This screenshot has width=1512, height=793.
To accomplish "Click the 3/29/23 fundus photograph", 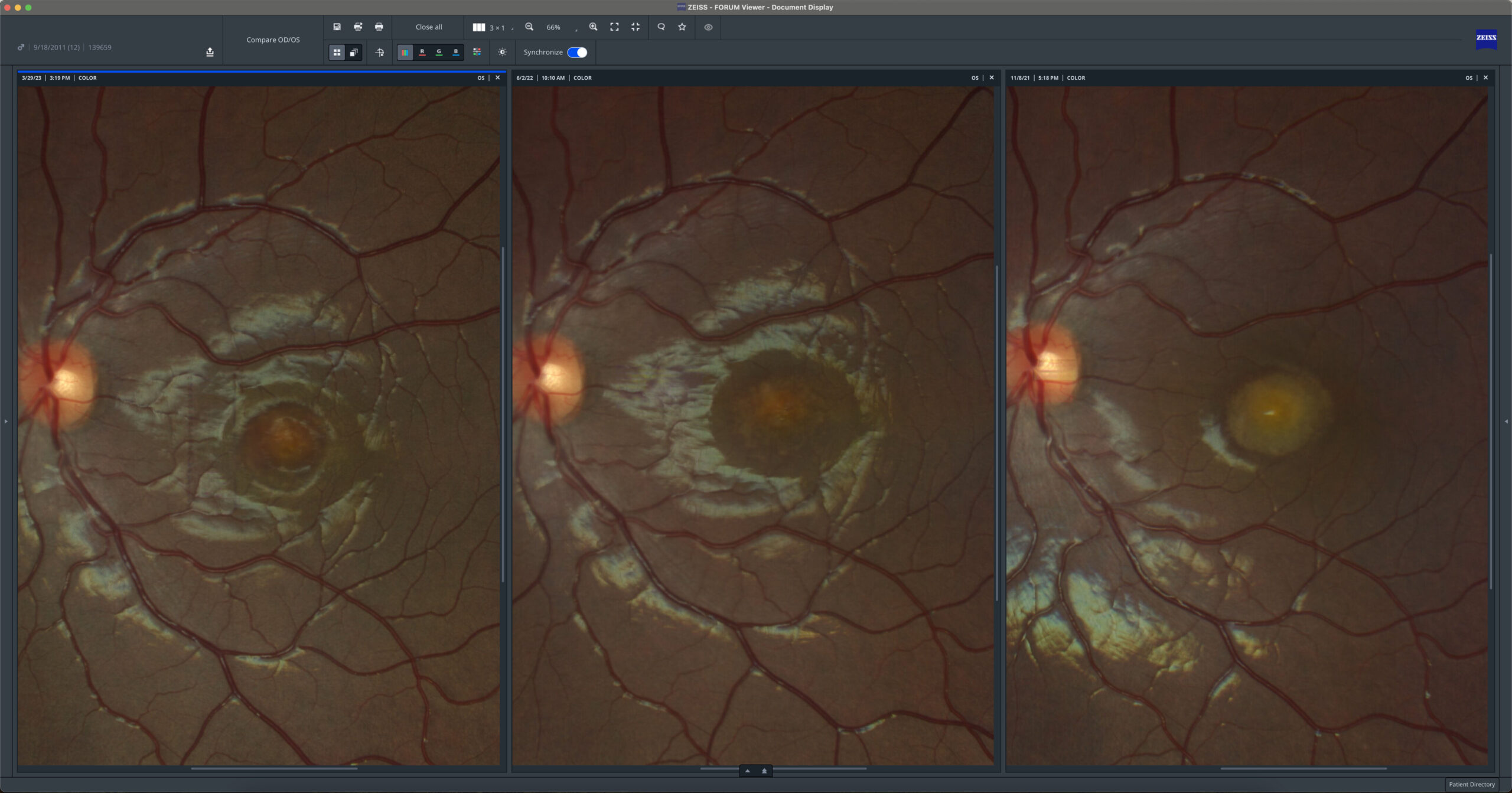I will (x=259, y=425).
